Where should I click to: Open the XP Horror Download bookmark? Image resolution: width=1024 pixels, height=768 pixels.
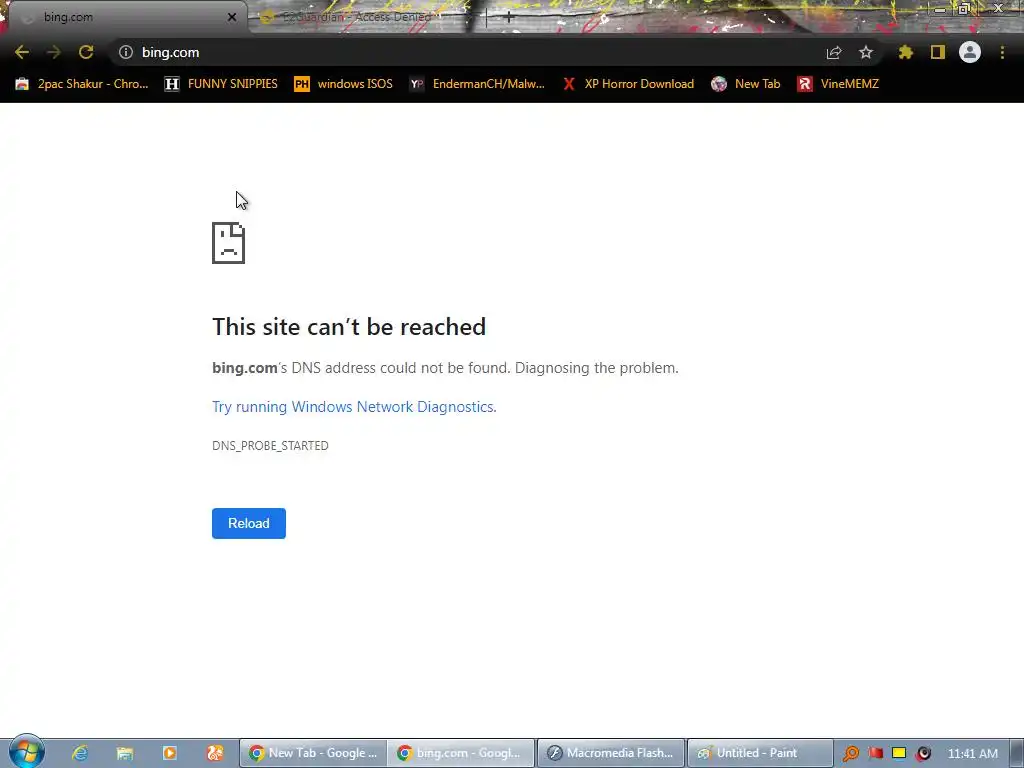point(629,84)
